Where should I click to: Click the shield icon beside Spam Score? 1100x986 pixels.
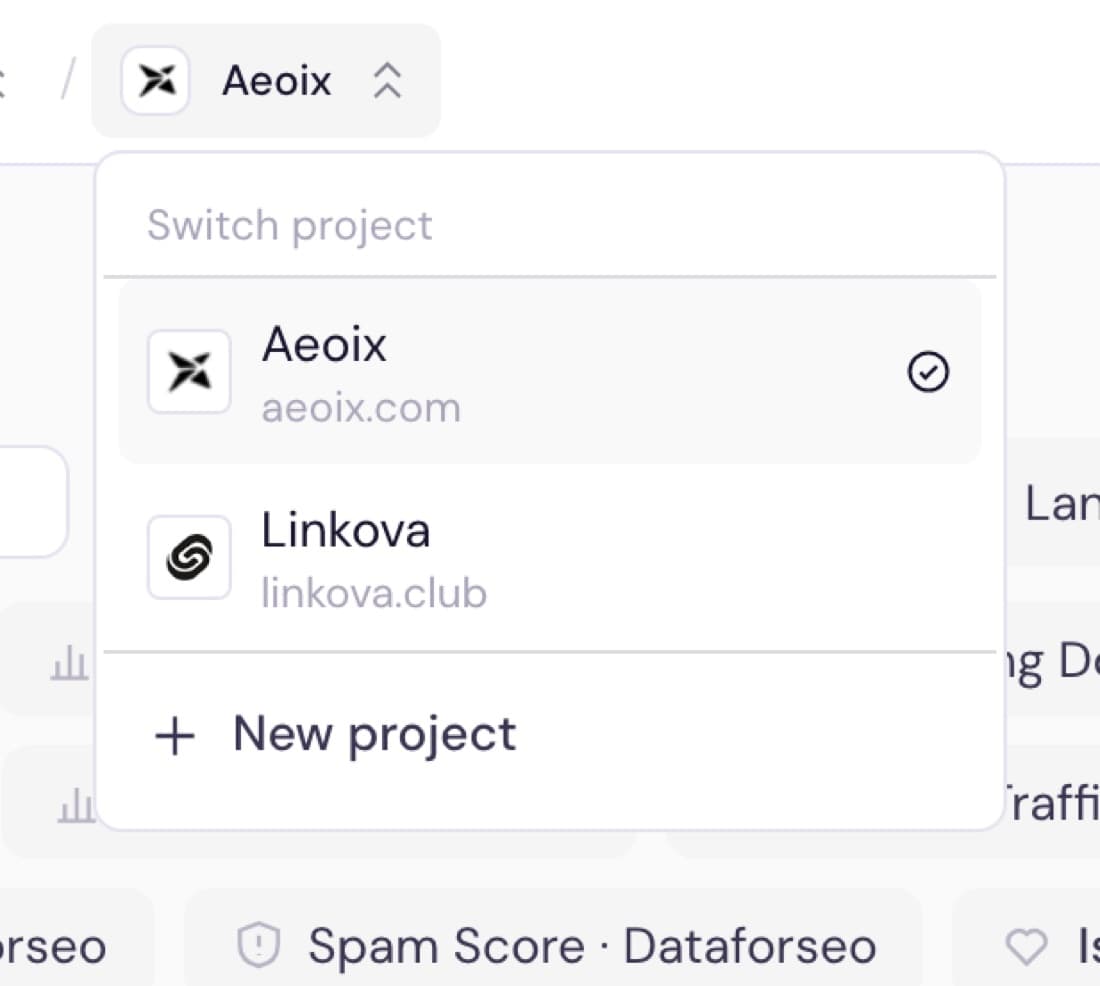pos(259,945)
